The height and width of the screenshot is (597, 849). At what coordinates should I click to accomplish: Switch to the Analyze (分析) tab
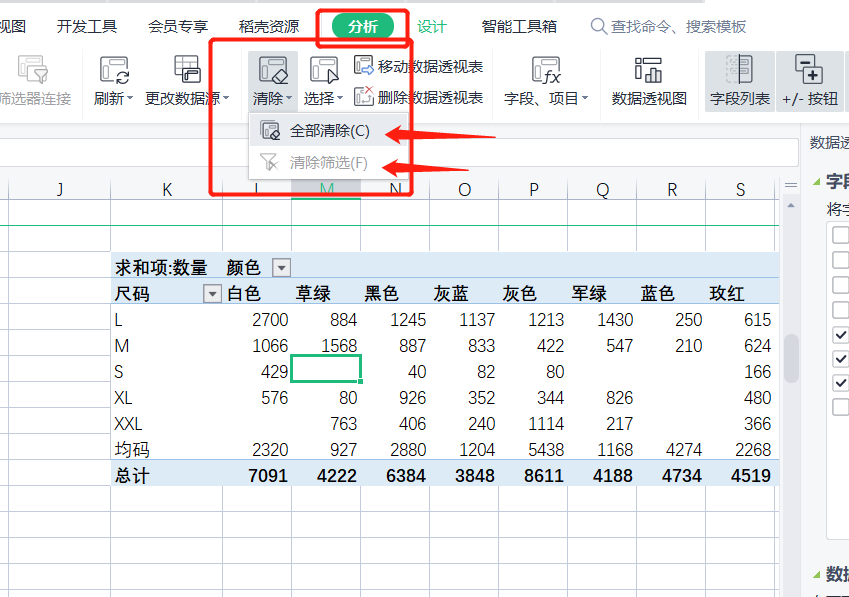tap(362, 27)
